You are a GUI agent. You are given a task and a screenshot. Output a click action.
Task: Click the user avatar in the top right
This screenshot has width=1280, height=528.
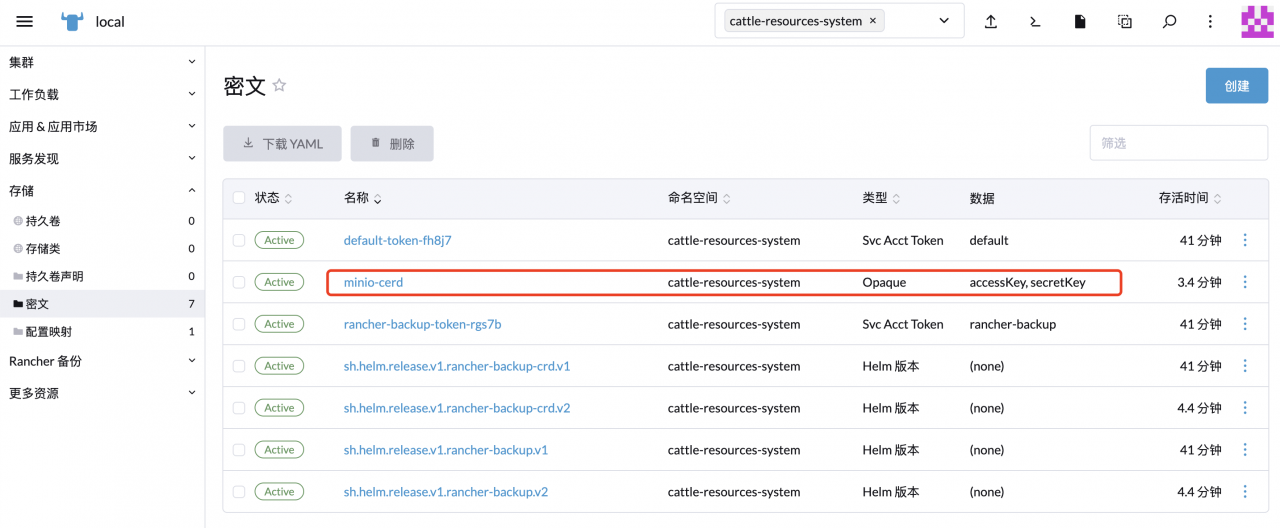pyautogui.click(x=1257, y=21)
